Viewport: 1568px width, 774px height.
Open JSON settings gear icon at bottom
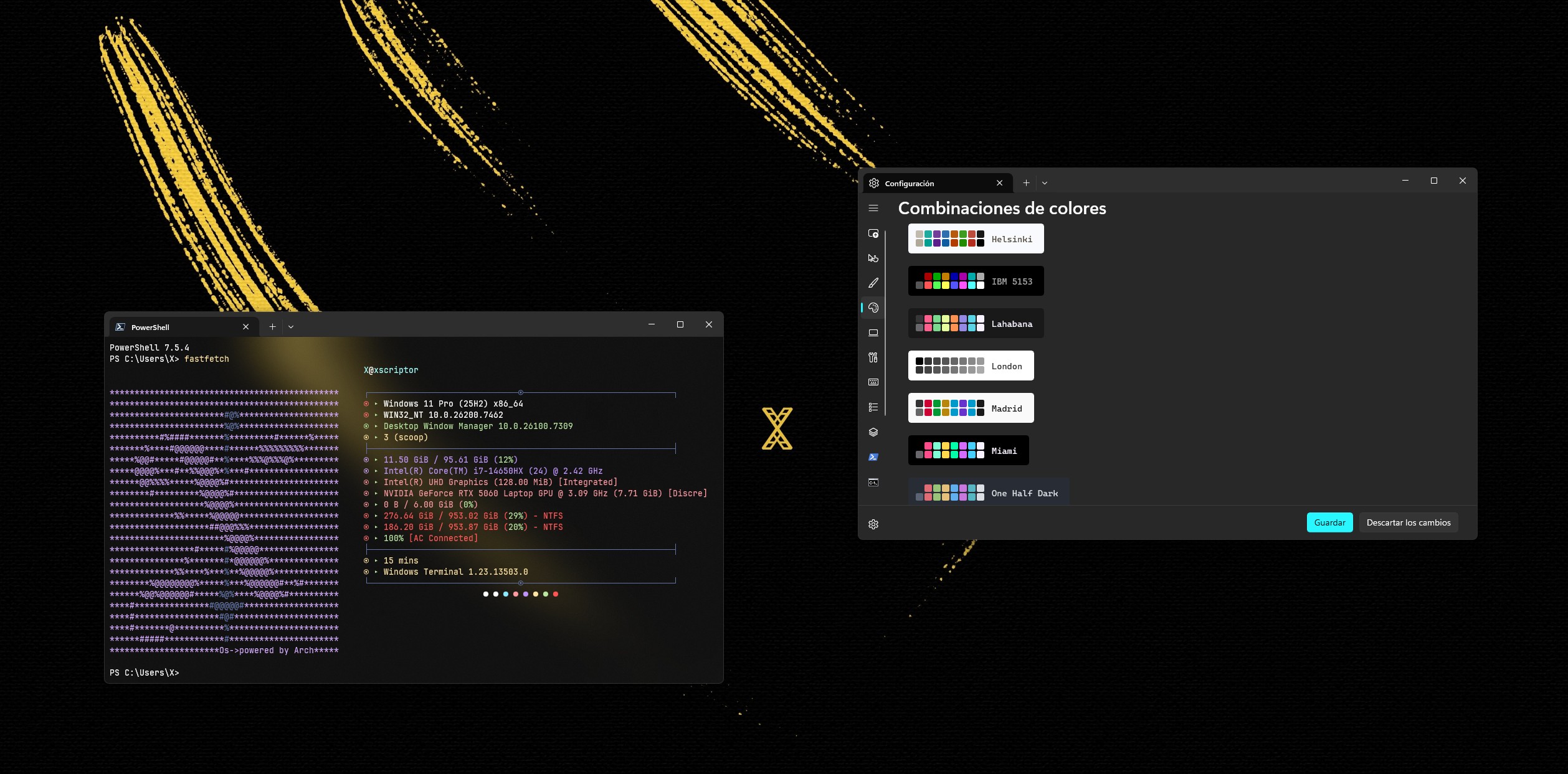(873, 524)
